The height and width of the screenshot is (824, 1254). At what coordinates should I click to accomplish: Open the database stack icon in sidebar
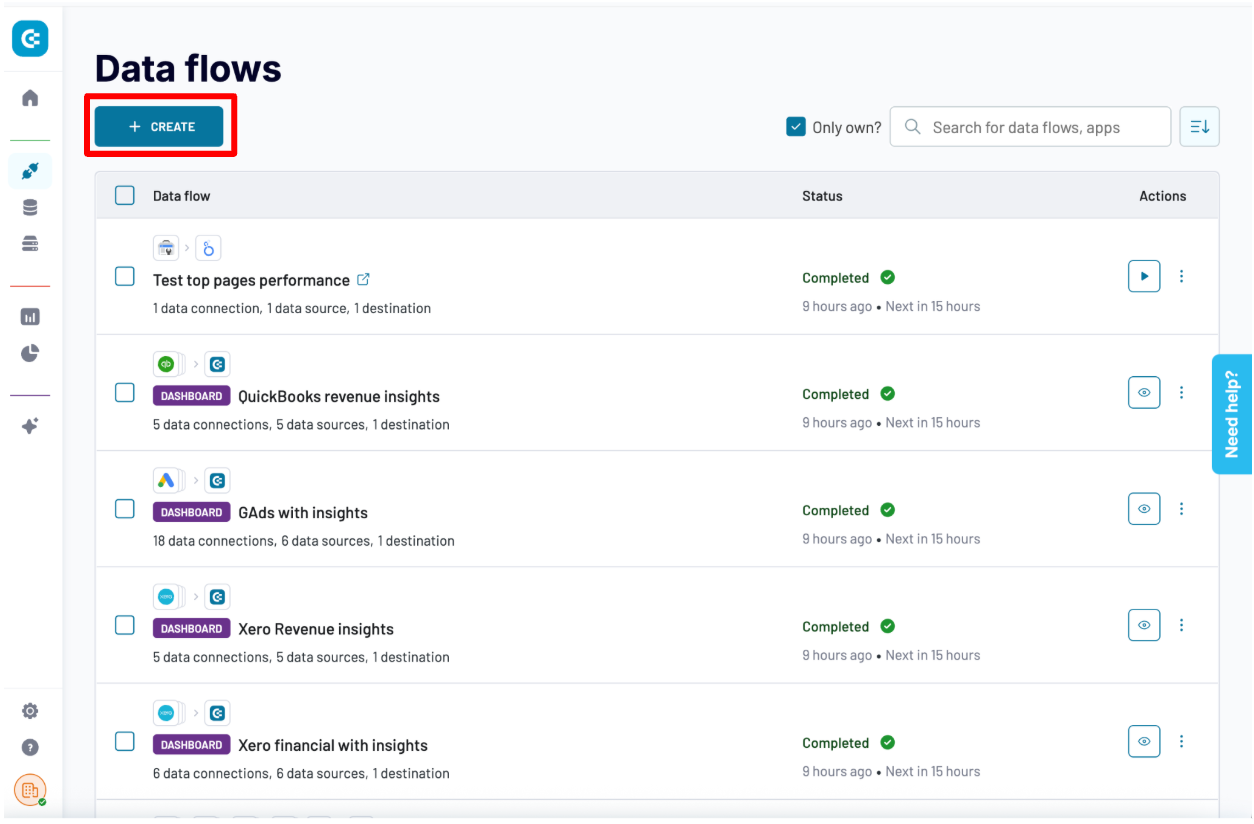click(30, 208)
